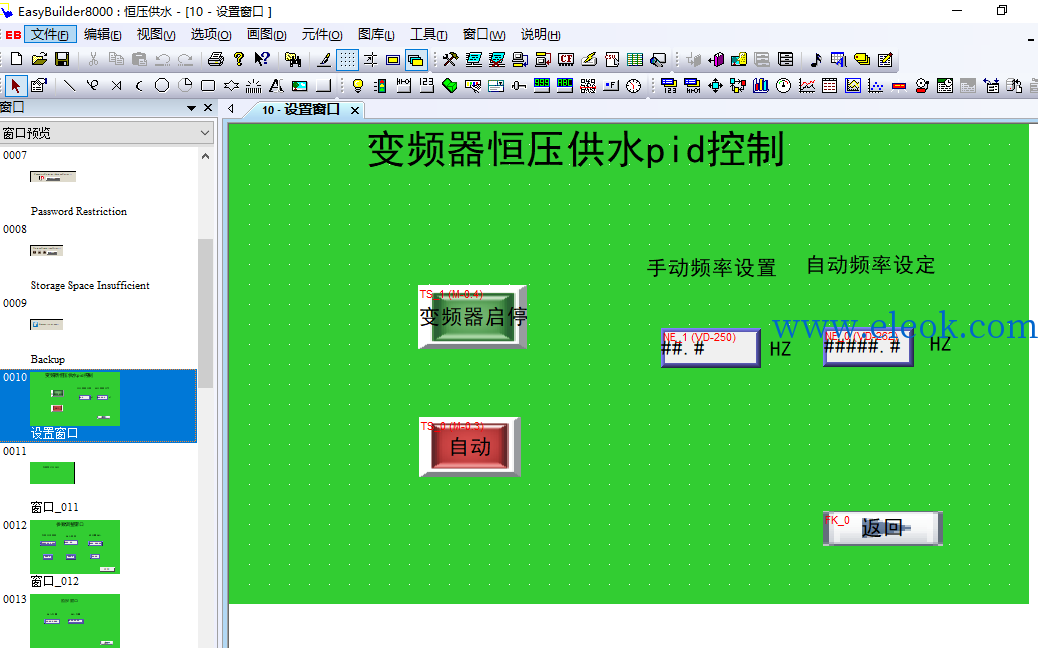Print using the printer icon
This screenshot has height=648, width=1038.
click(x=216, y=60)
